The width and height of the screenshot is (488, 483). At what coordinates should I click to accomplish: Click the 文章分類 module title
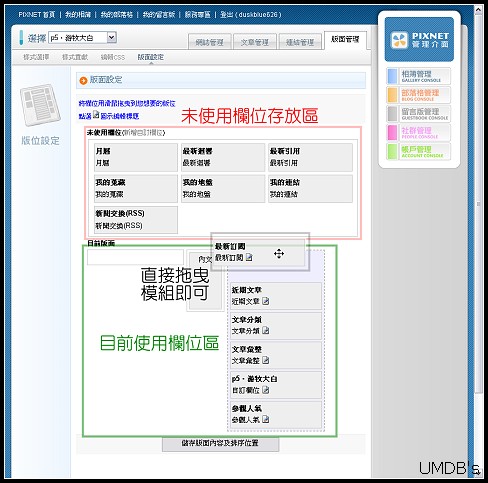coord(247,319)
